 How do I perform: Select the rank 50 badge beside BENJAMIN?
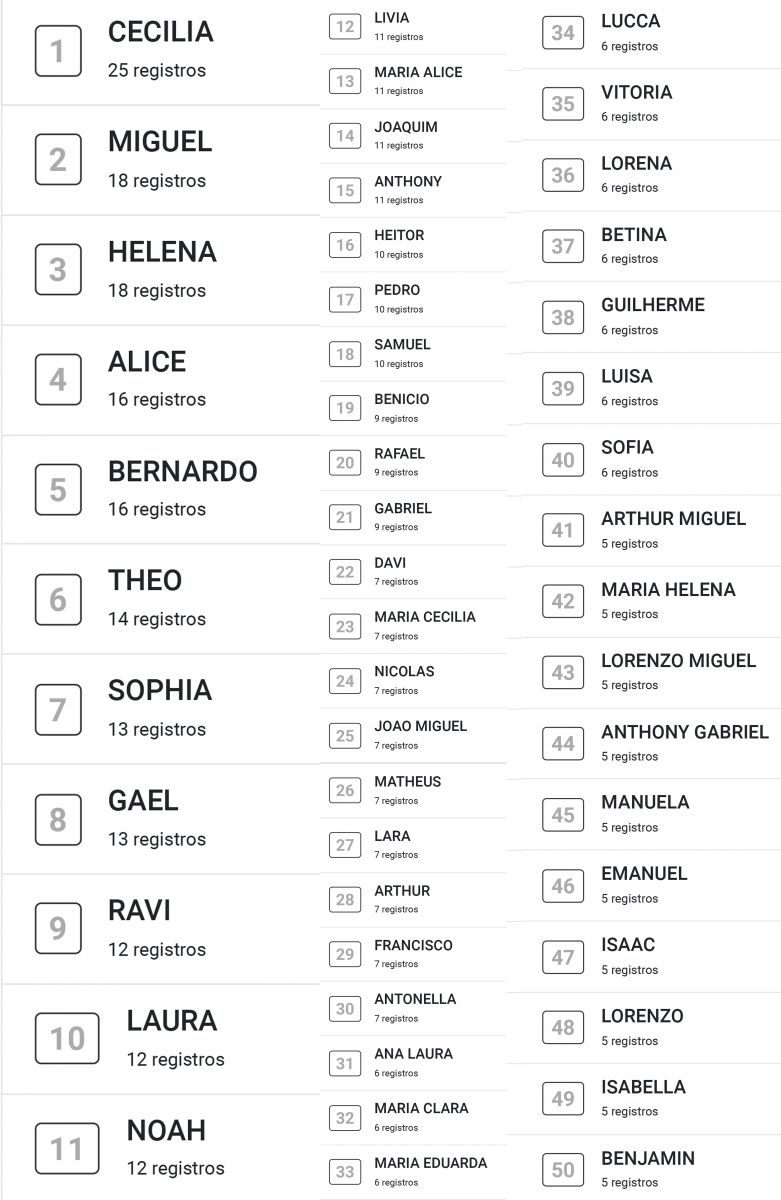563,1169
